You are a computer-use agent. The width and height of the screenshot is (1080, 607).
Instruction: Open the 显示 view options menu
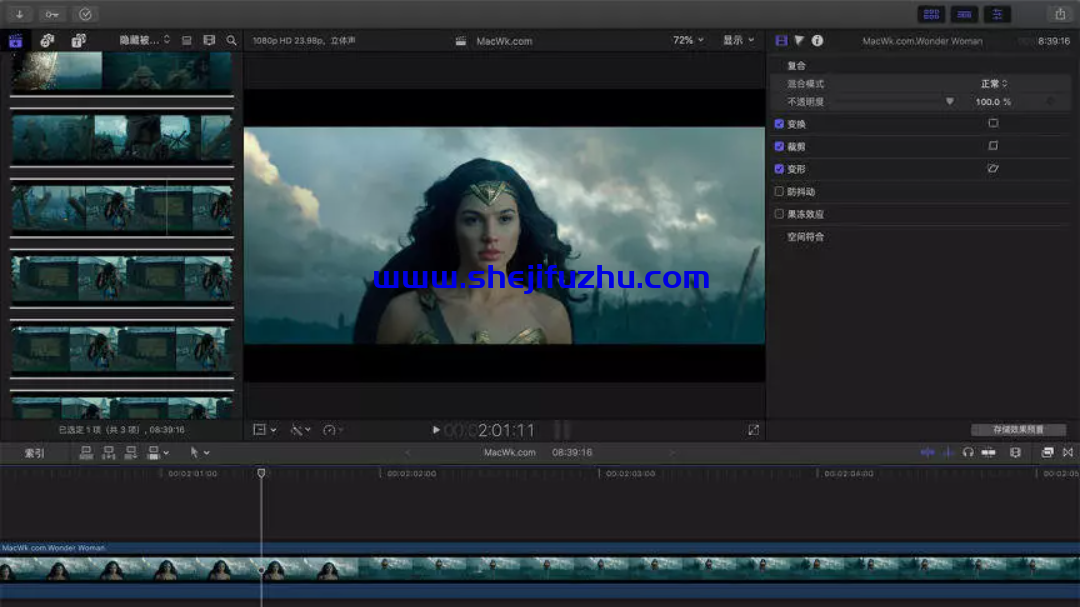(738, 41)
